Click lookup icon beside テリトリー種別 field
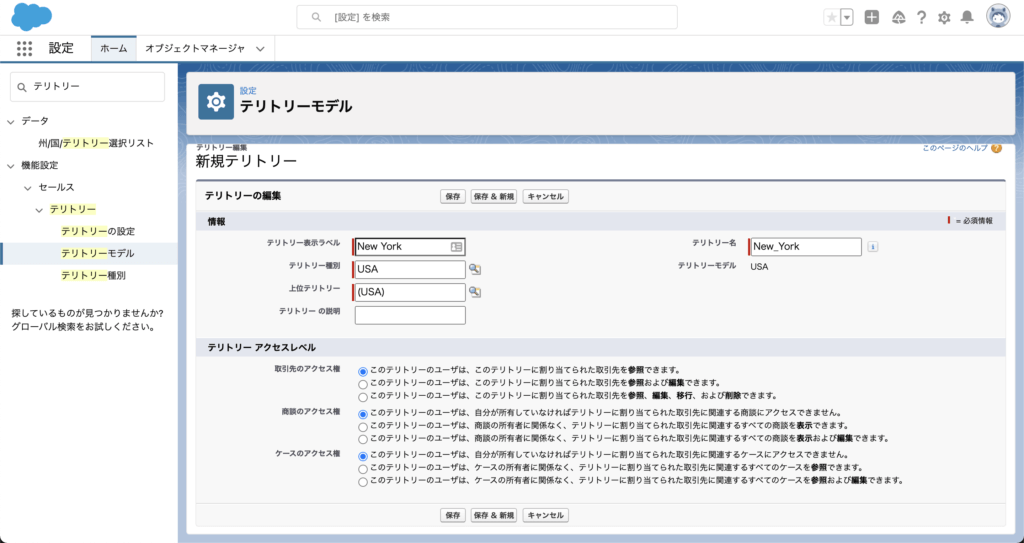Viewport: 1024px width, 543px height. [475, 269]
